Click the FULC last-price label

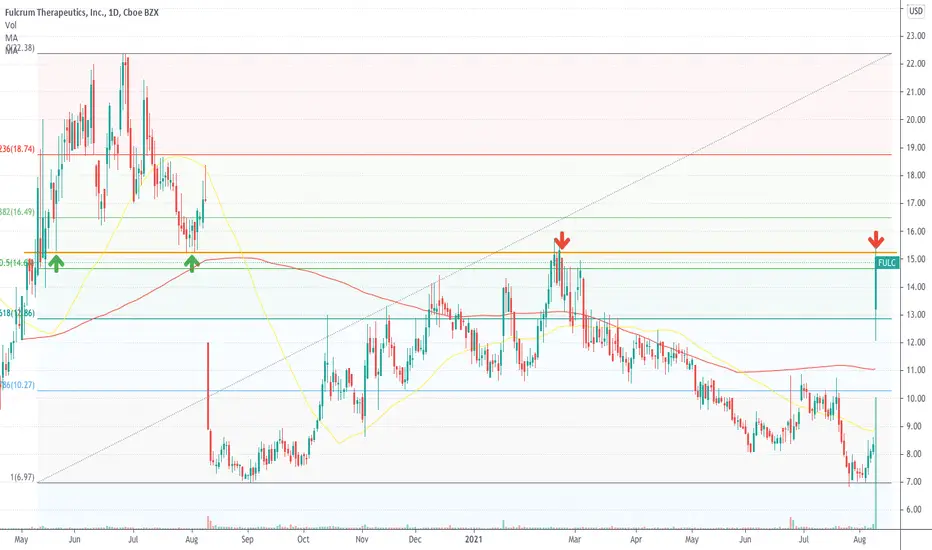[887, 263]
